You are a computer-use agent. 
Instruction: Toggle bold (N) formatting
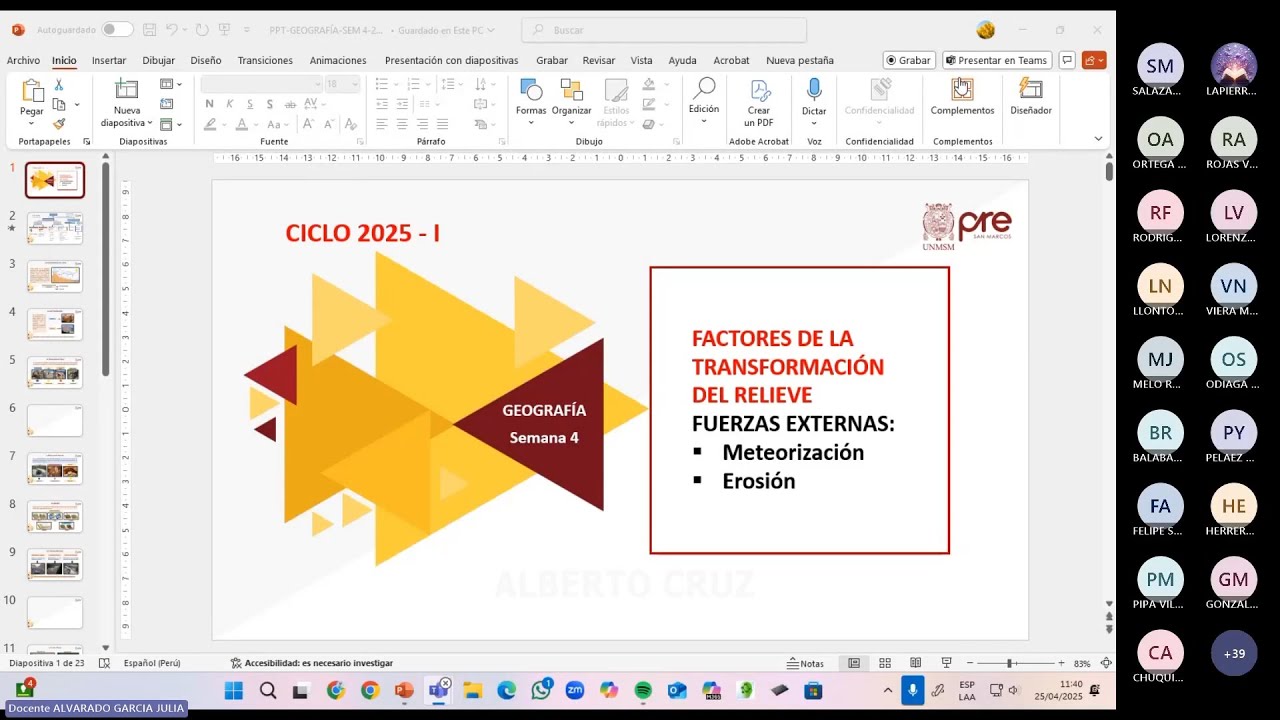coord(209,104)
